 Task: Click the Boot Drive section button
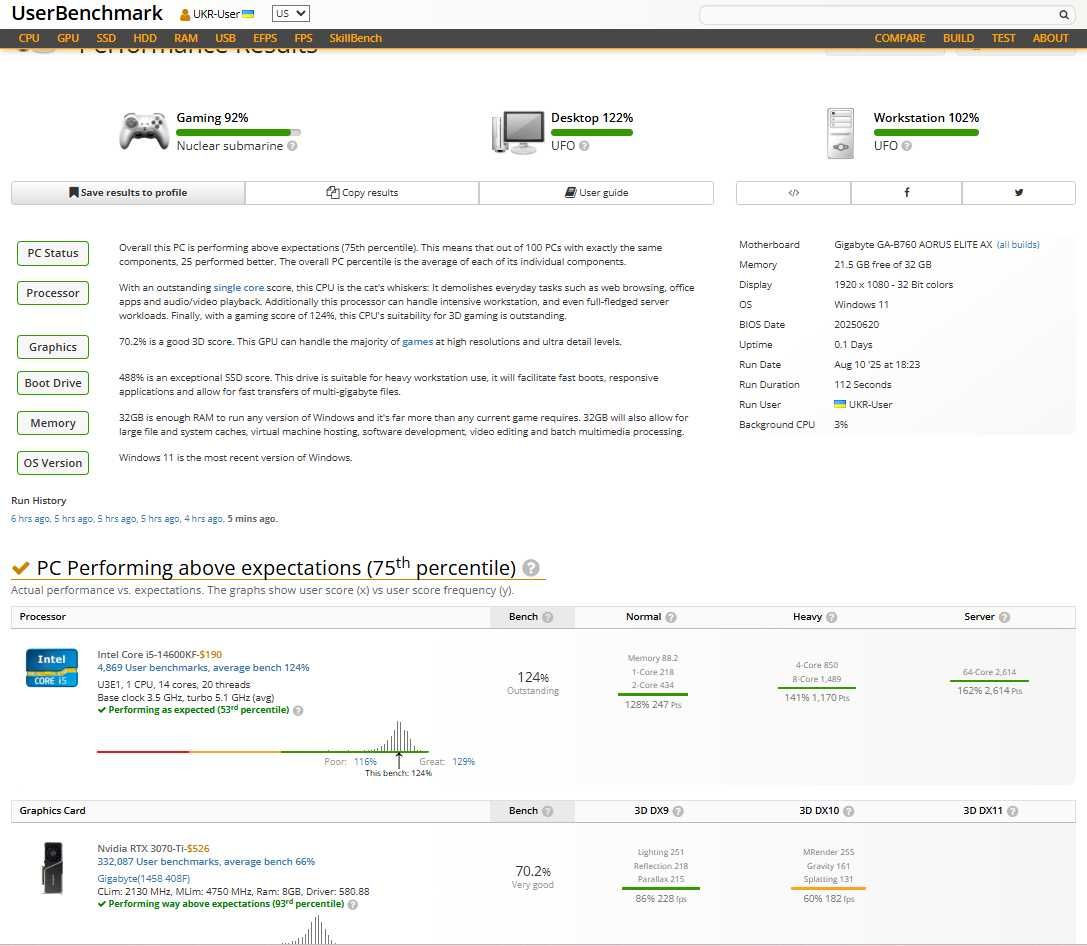pyautogui.click(x=53, y=383)
